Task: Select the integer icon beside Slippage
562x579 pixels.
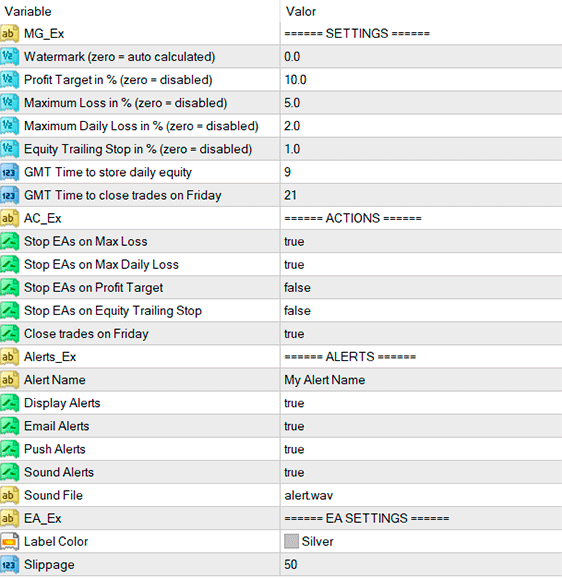Action: (x=9, y=565)
